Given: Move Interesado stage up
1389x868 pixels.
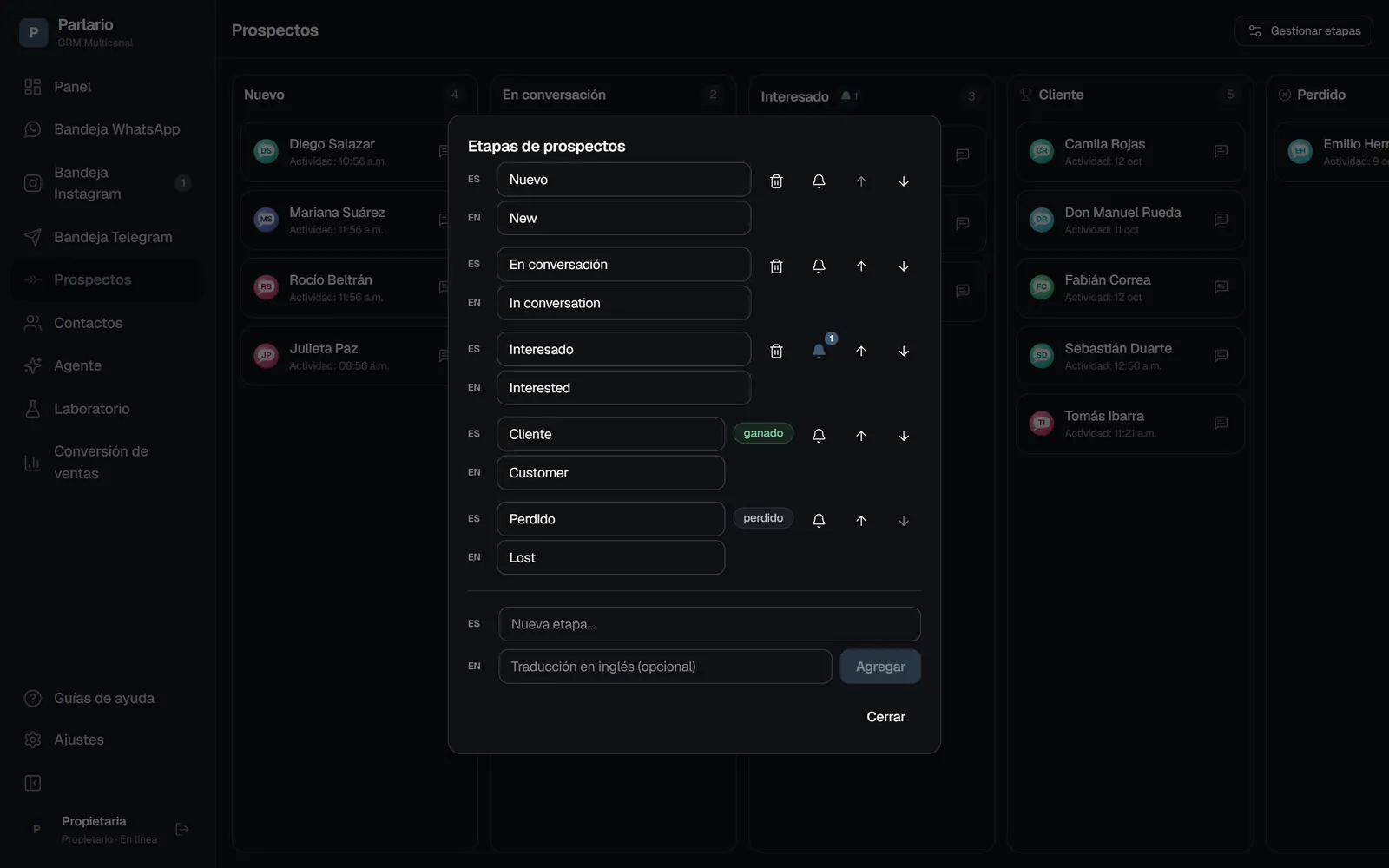Looking at the screenshot, I should pyautogui.click(x=861, y=351).
